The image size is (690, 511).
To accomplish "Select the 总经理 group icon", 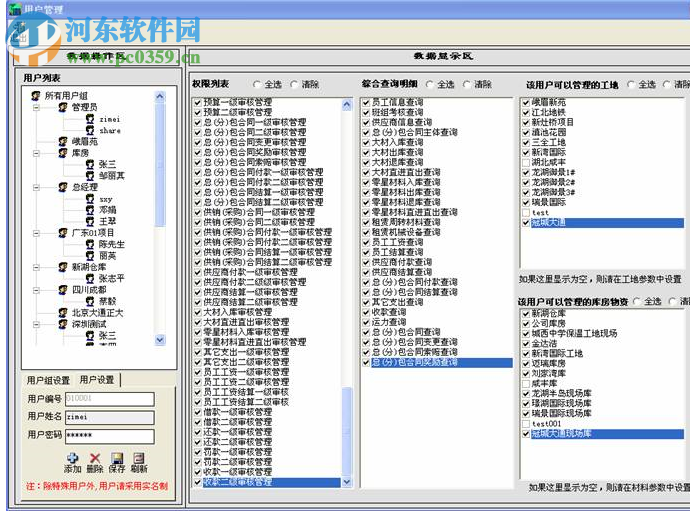I will tap(63, 187).
